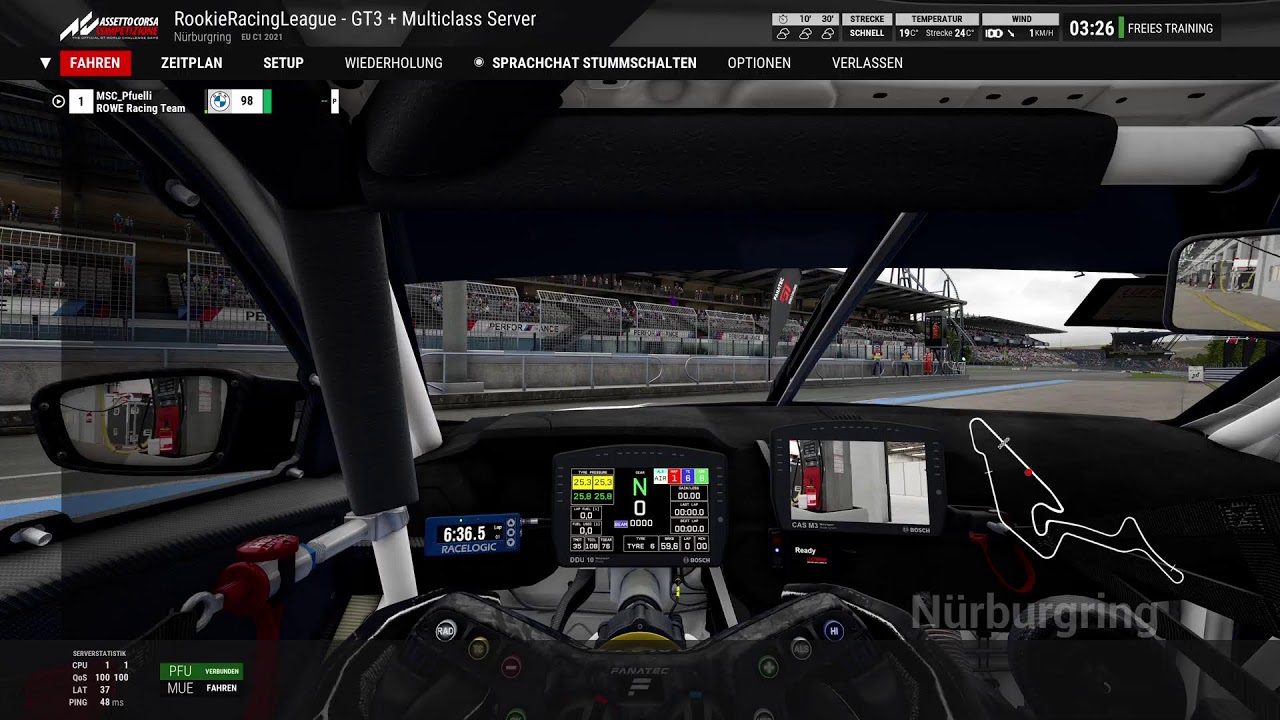This screenshot has height=720, width=1280.
Task: Click the CPU stat row
Action: pos(100,664)
